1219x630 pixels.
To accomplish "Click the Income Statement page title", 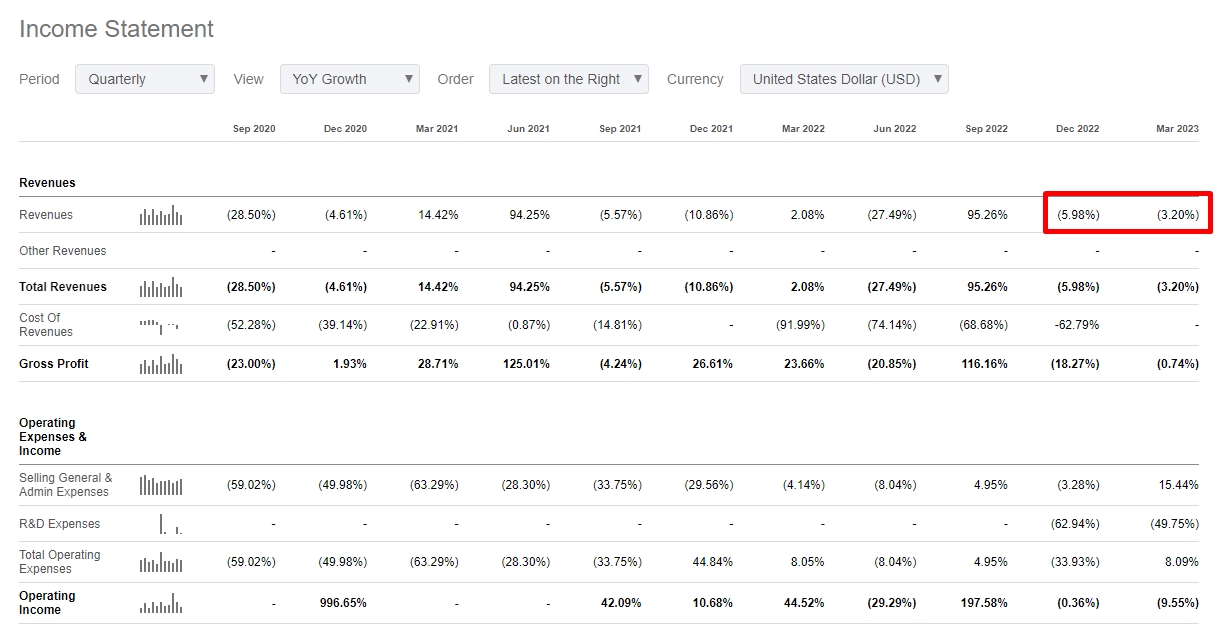I will pos(116,29).
